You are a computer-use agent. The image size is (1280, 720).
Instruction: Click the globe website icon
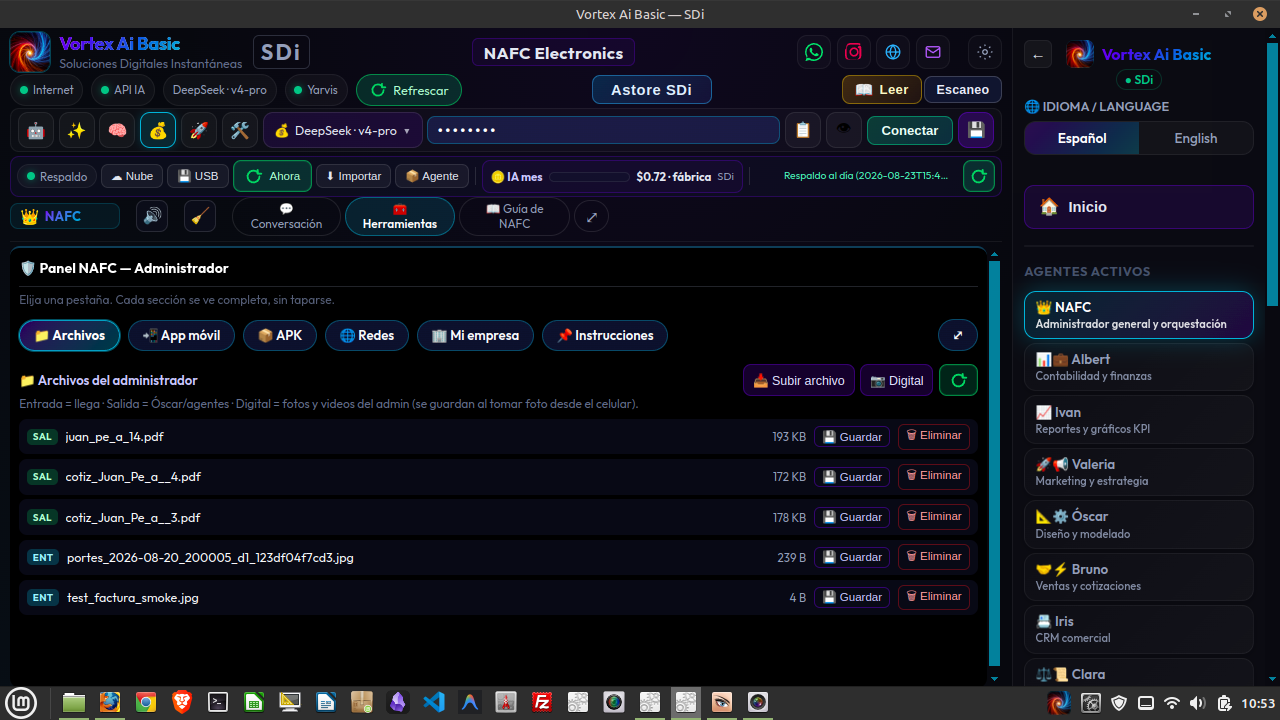click(x=893, y=52)
